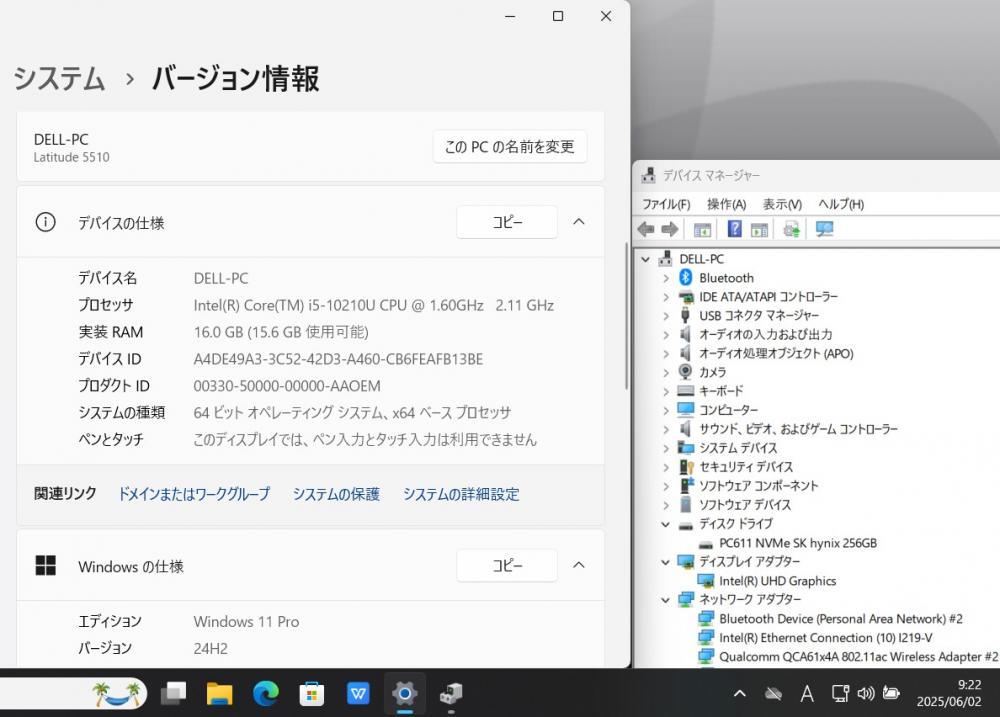Click the Forward arrow in Device Manager toolbar
The image size is (1000, 717).
(670, 229)
